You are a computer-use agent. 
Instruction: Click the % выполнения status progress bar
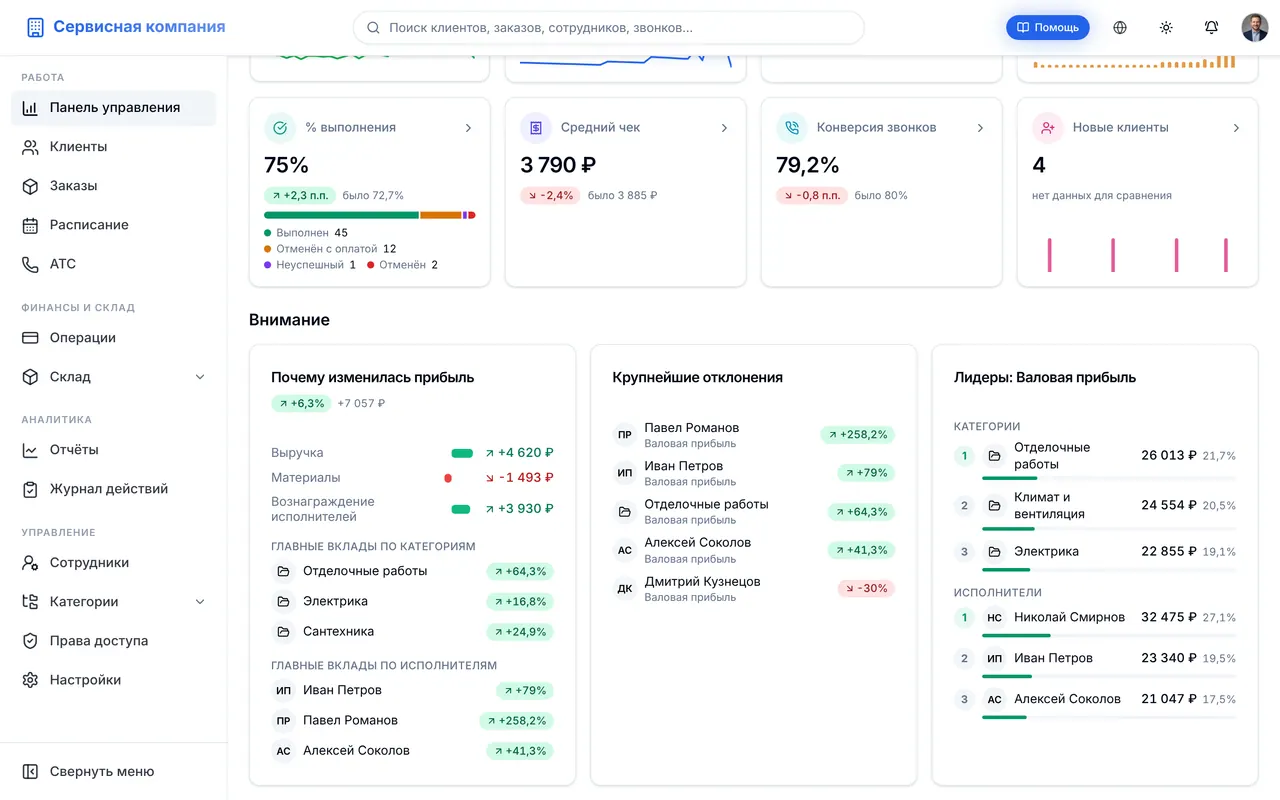(x=370, y=215)
